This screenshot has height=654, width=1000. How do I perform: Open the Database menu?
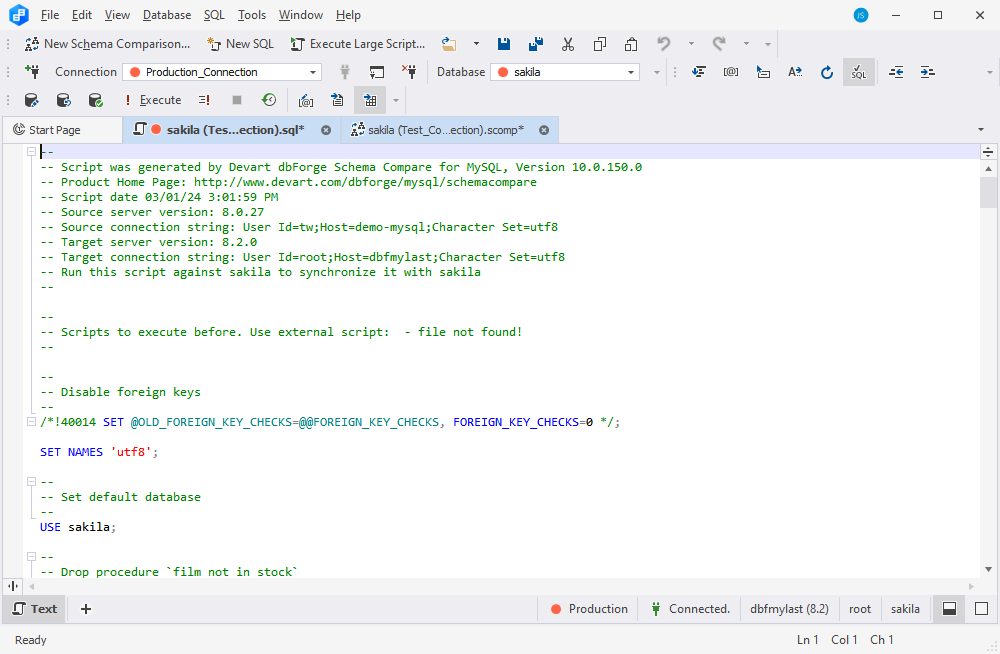tap(166, 15)
